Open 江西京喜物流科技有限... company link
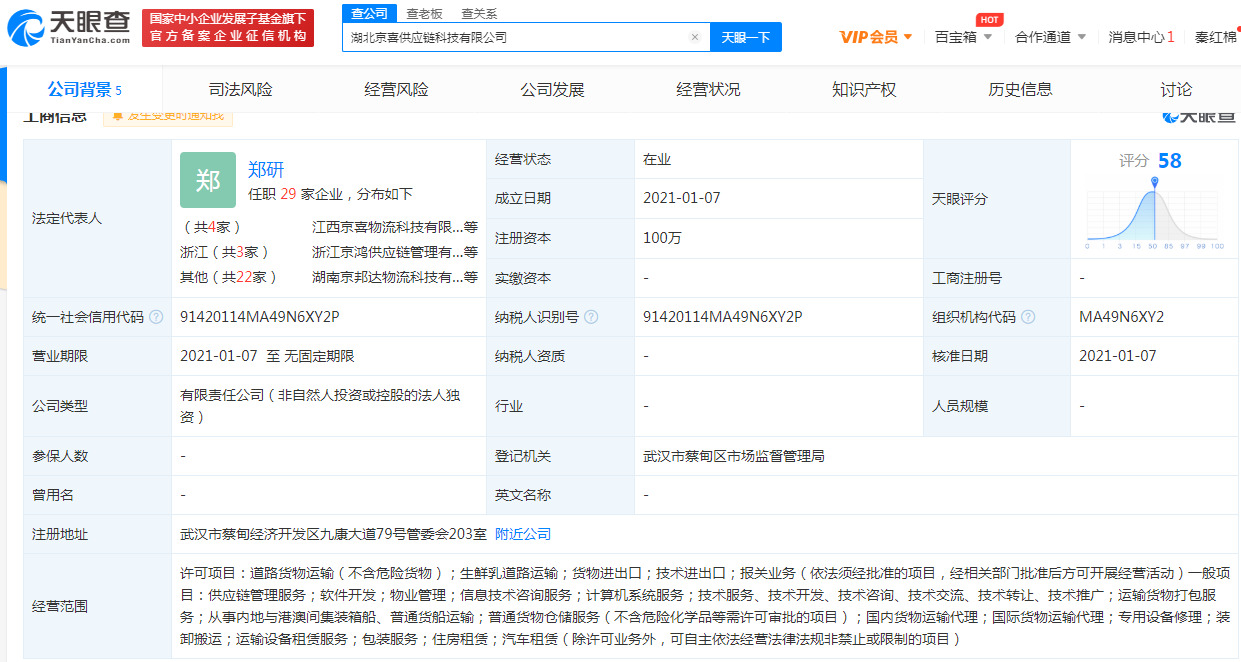The height and width of the screenshot is (662, 1241). click(395, 227)
